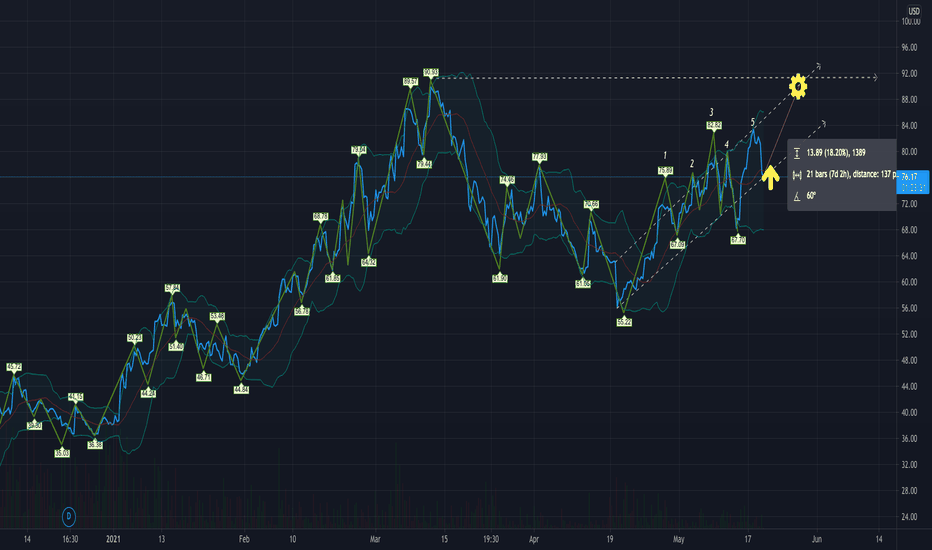This screenshot has height=550, width=932.
Task: Click the 40.00 price axis label
Action: coord(909,413)
